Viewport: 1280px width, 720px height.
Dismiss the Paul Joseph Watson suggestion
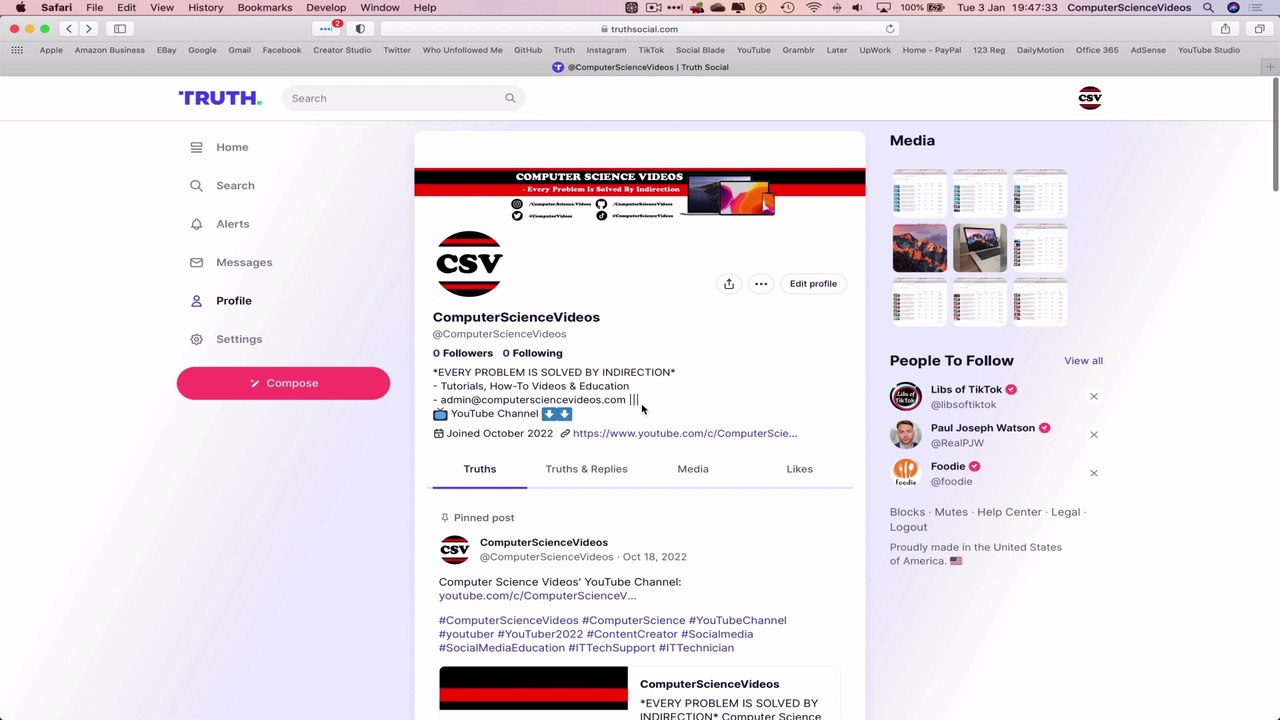(1094, 435)
